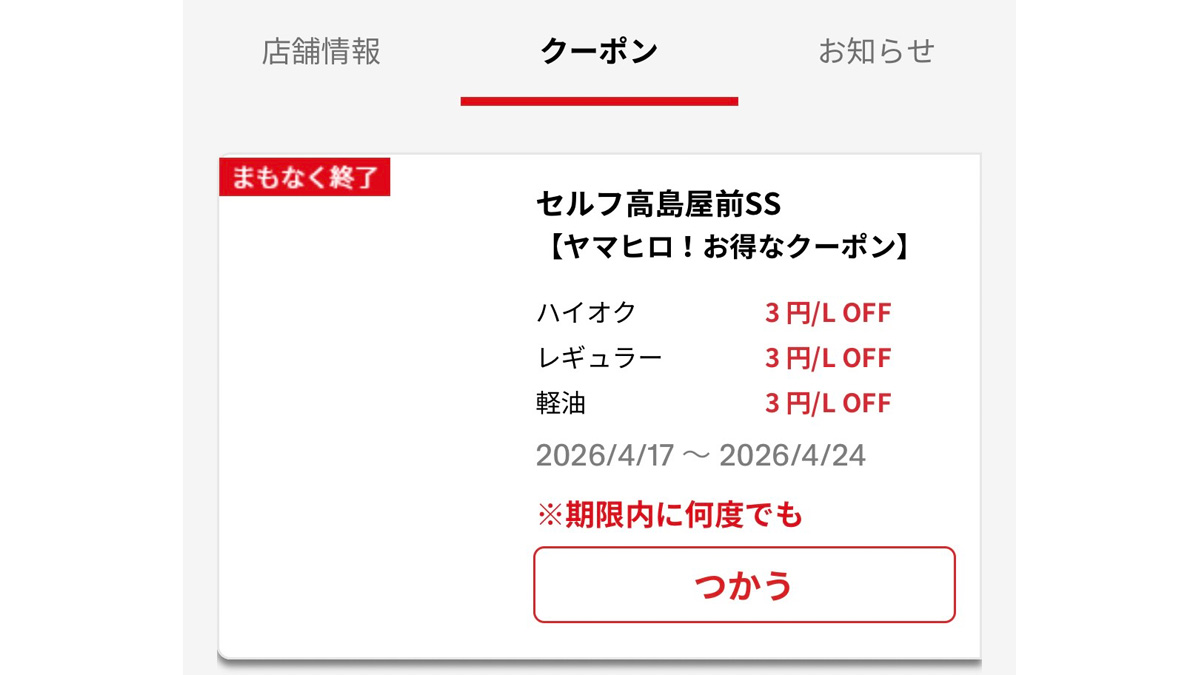Tap the ※期限内に何度でも notice
Viewport: 1200px width, 675px height.
click(670, 516)
